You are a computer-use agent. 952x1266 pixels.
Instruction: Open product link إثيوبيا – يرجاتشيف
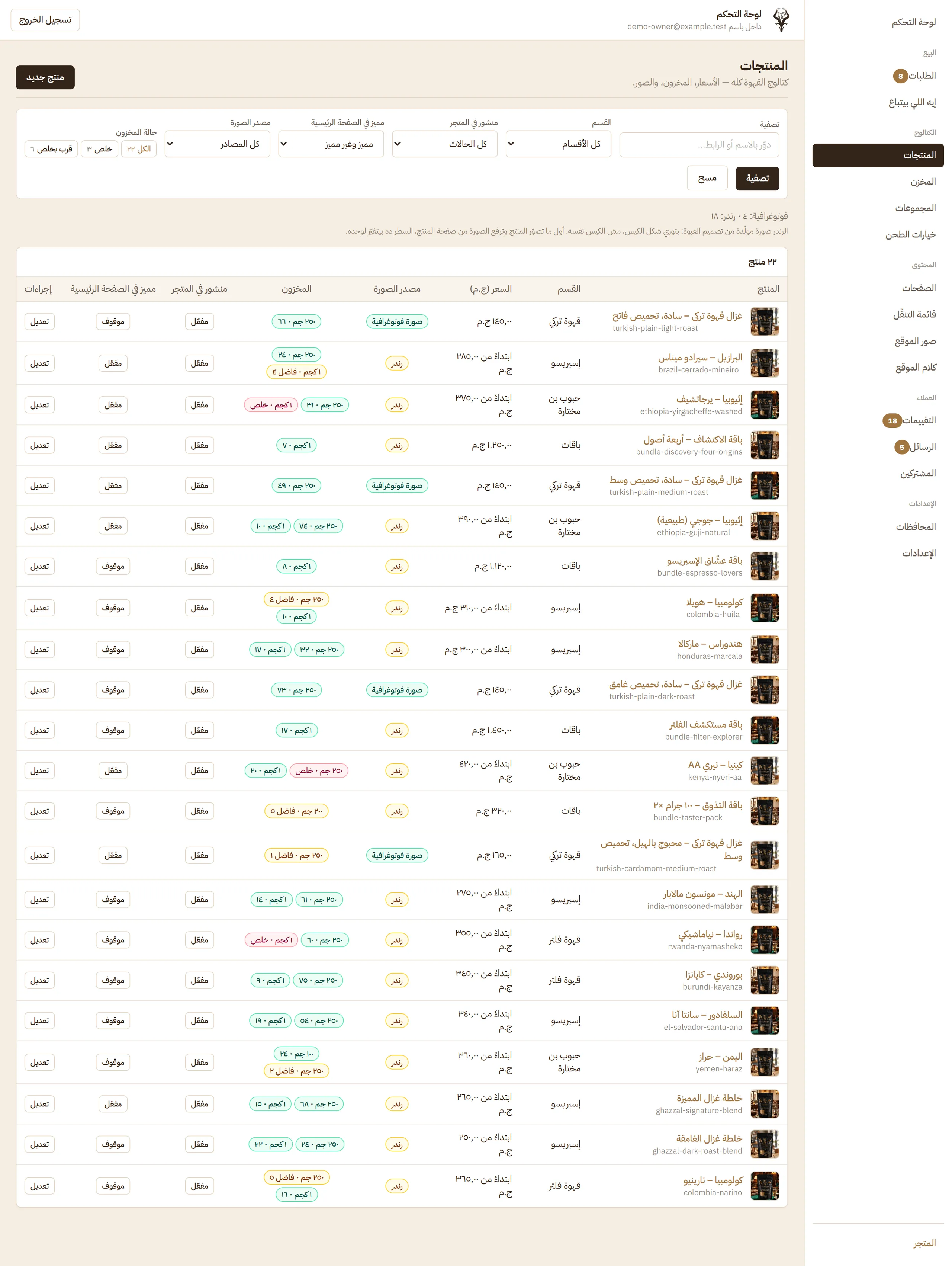709,400
